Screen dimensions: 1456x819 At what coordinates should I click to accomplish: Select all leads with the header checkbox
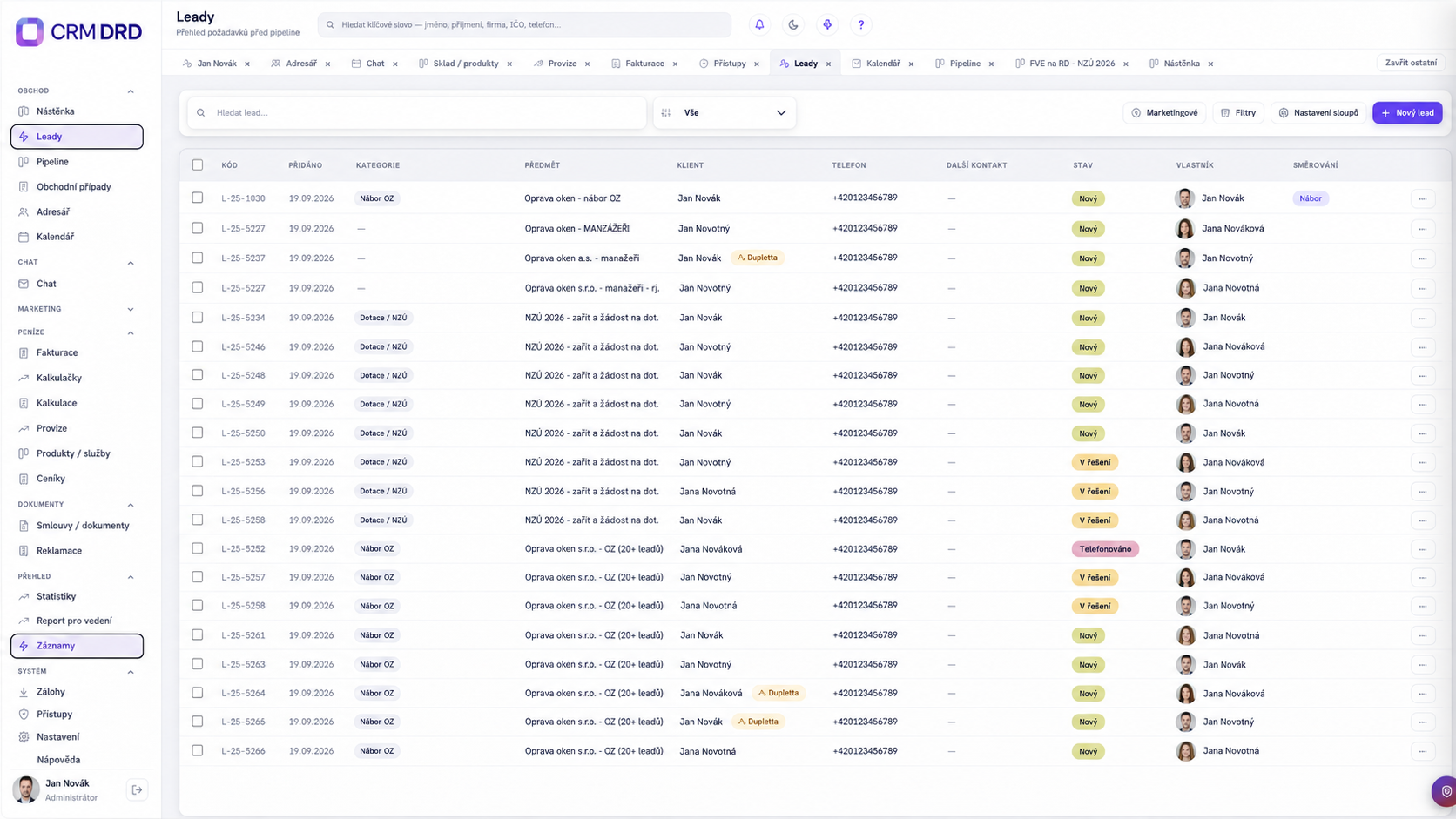198,164
